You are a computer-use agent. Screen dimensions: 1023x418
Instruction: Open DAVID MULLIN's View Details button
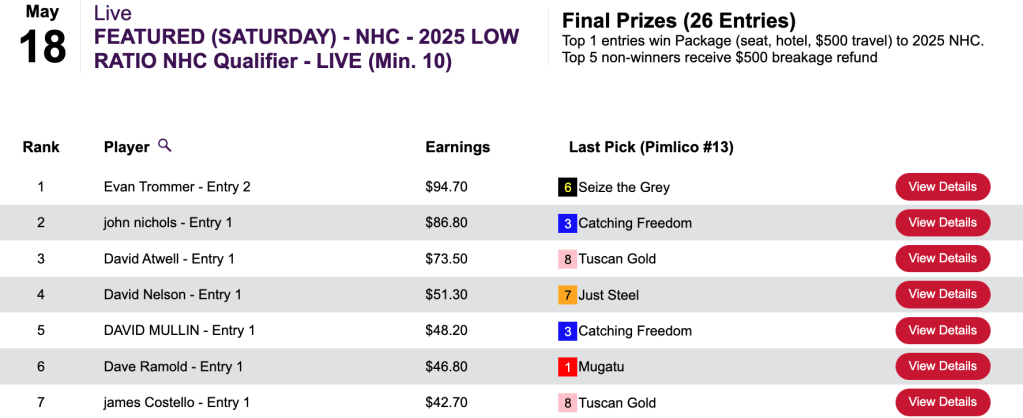coord(942,331)
